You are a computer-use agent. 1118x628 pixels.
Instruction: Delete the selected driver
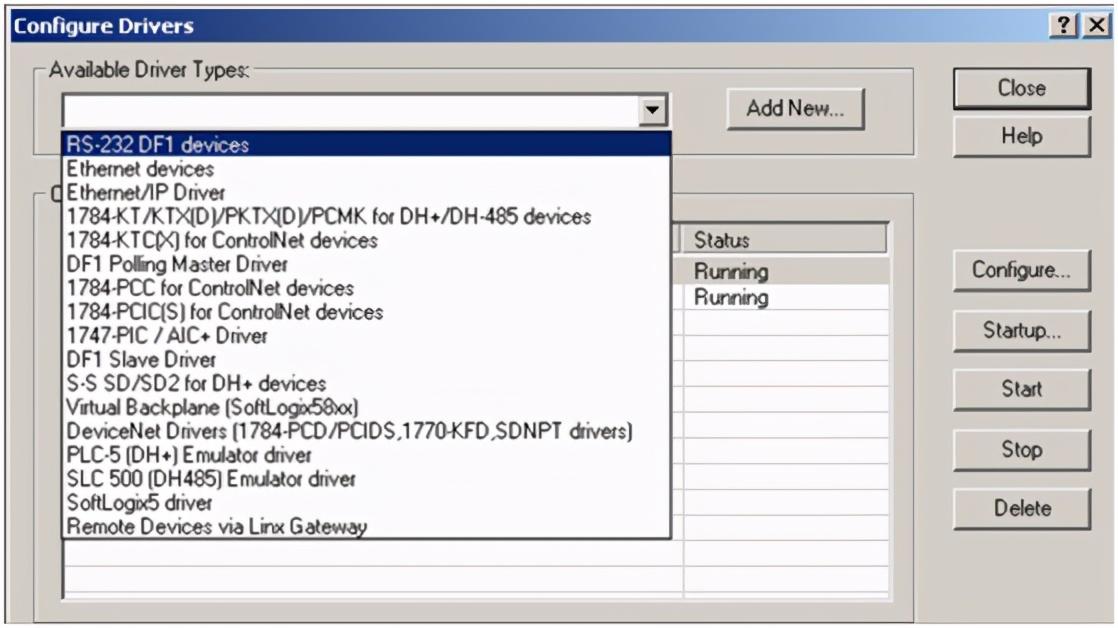pyautogui.click(x=1022, y=508)
